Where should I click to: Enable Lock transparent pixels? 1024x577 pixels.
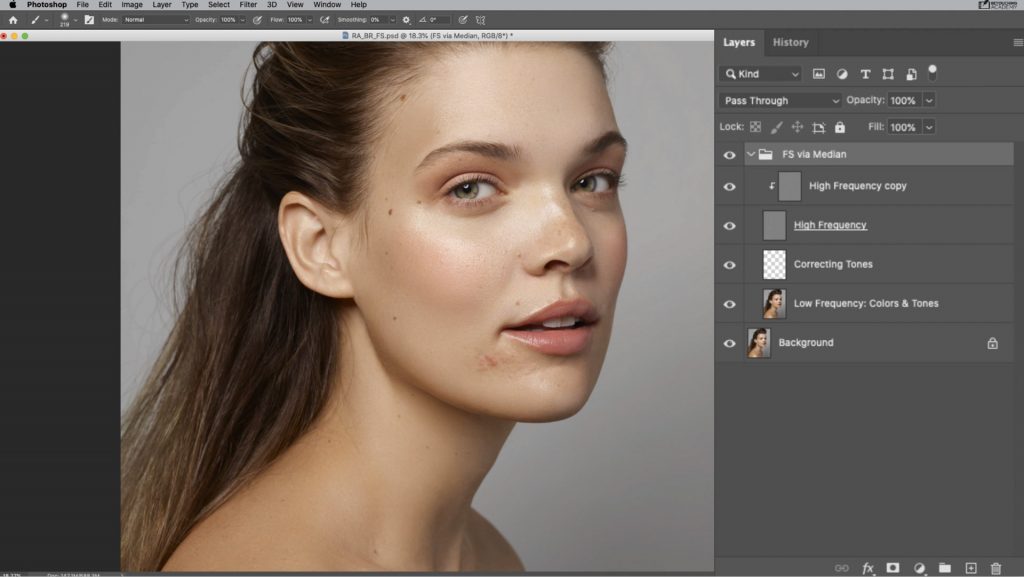(x=757, y=126)
